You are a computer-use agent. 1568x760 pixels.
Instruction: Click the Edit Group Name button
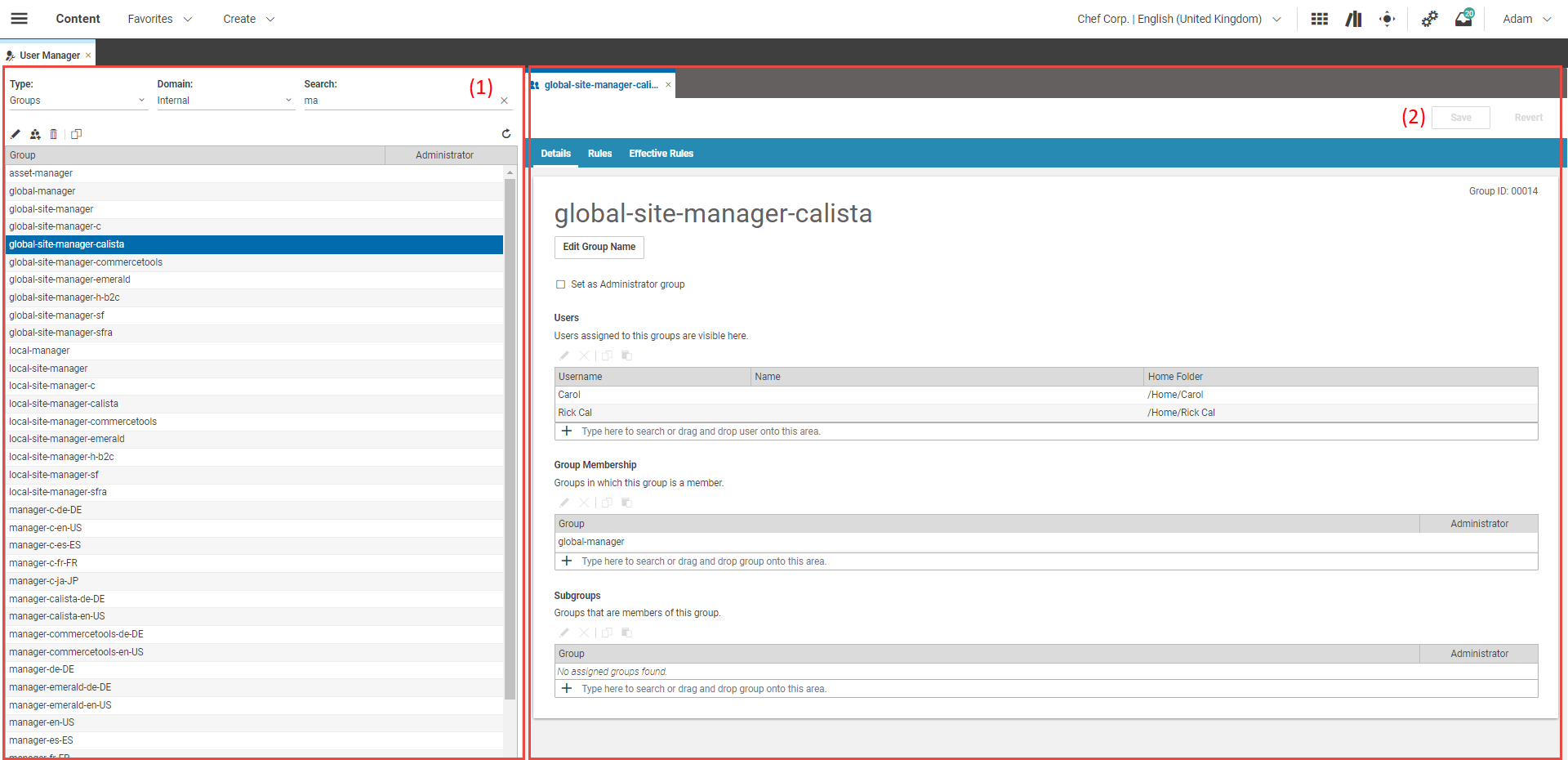[599, 247]
